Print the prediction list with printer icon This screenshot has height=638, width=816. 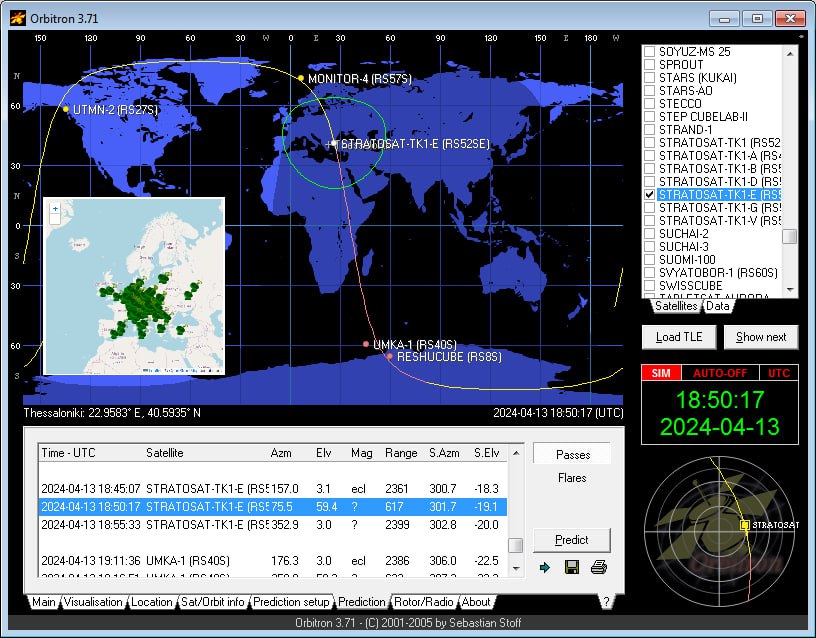pos(598,568)
